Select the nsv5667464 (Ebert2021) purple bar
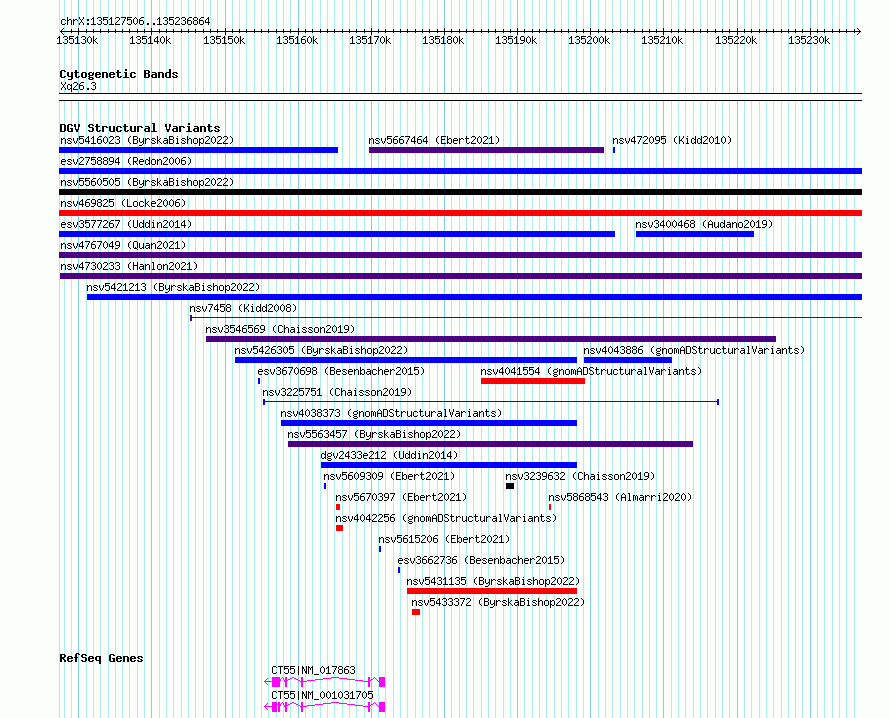 point(486,150)
